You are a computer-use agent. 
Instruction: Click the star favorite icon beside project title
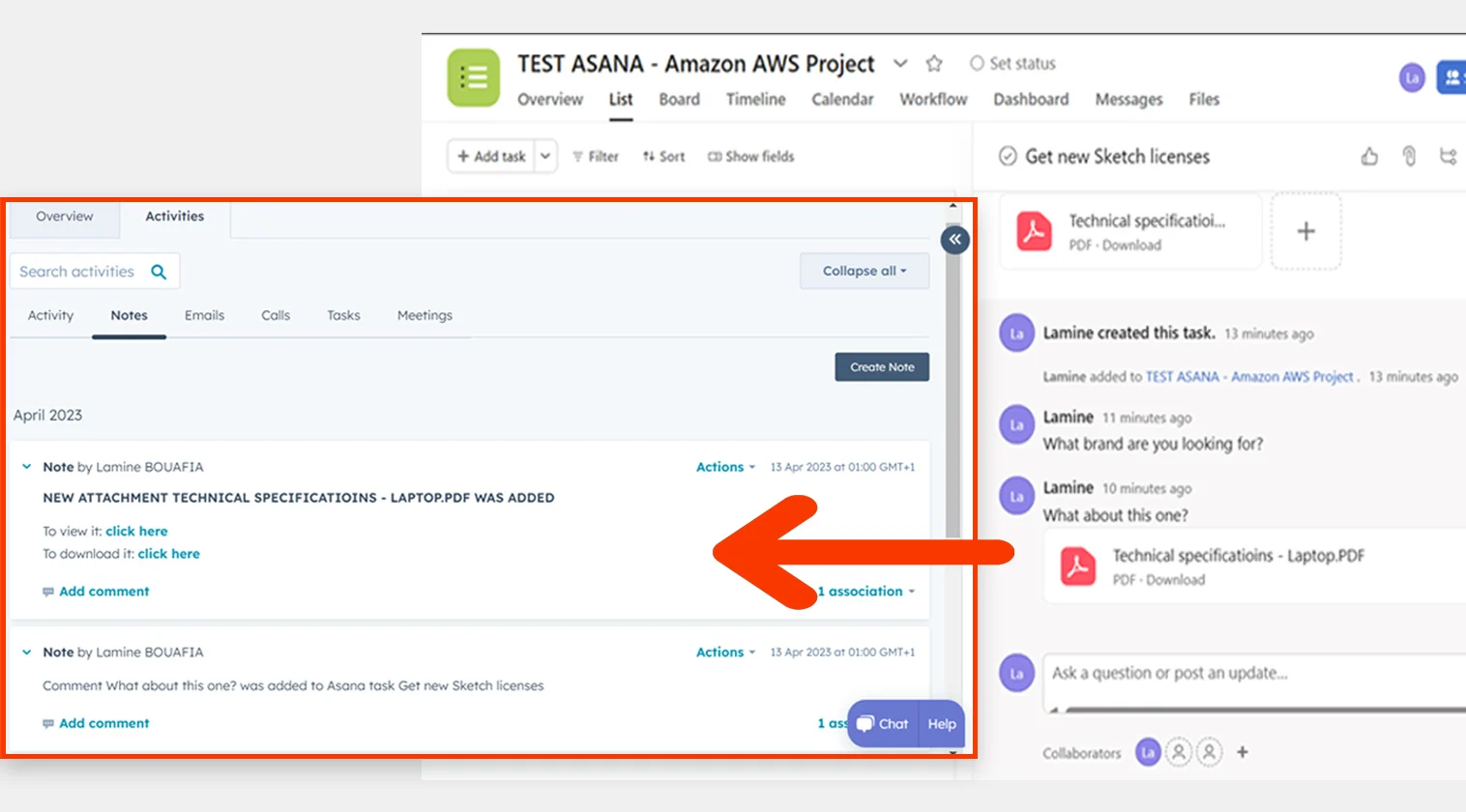933,64
